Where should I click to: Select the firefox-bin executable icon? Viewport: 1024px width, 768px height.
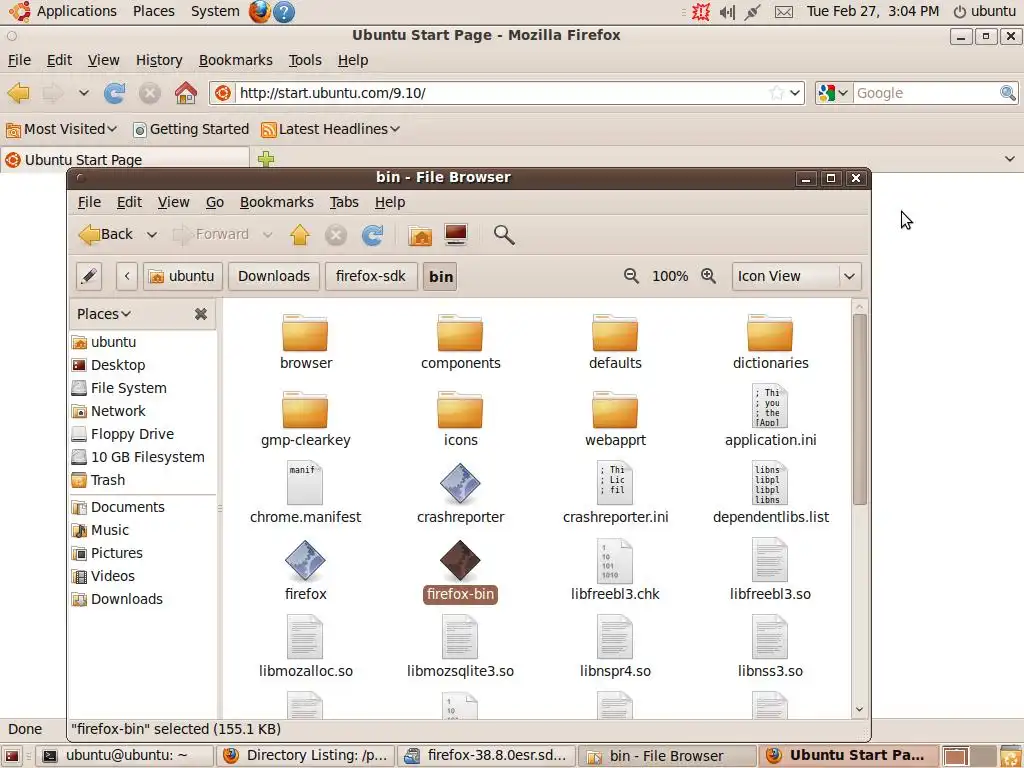pyautogui.click(x=460, y=561)
